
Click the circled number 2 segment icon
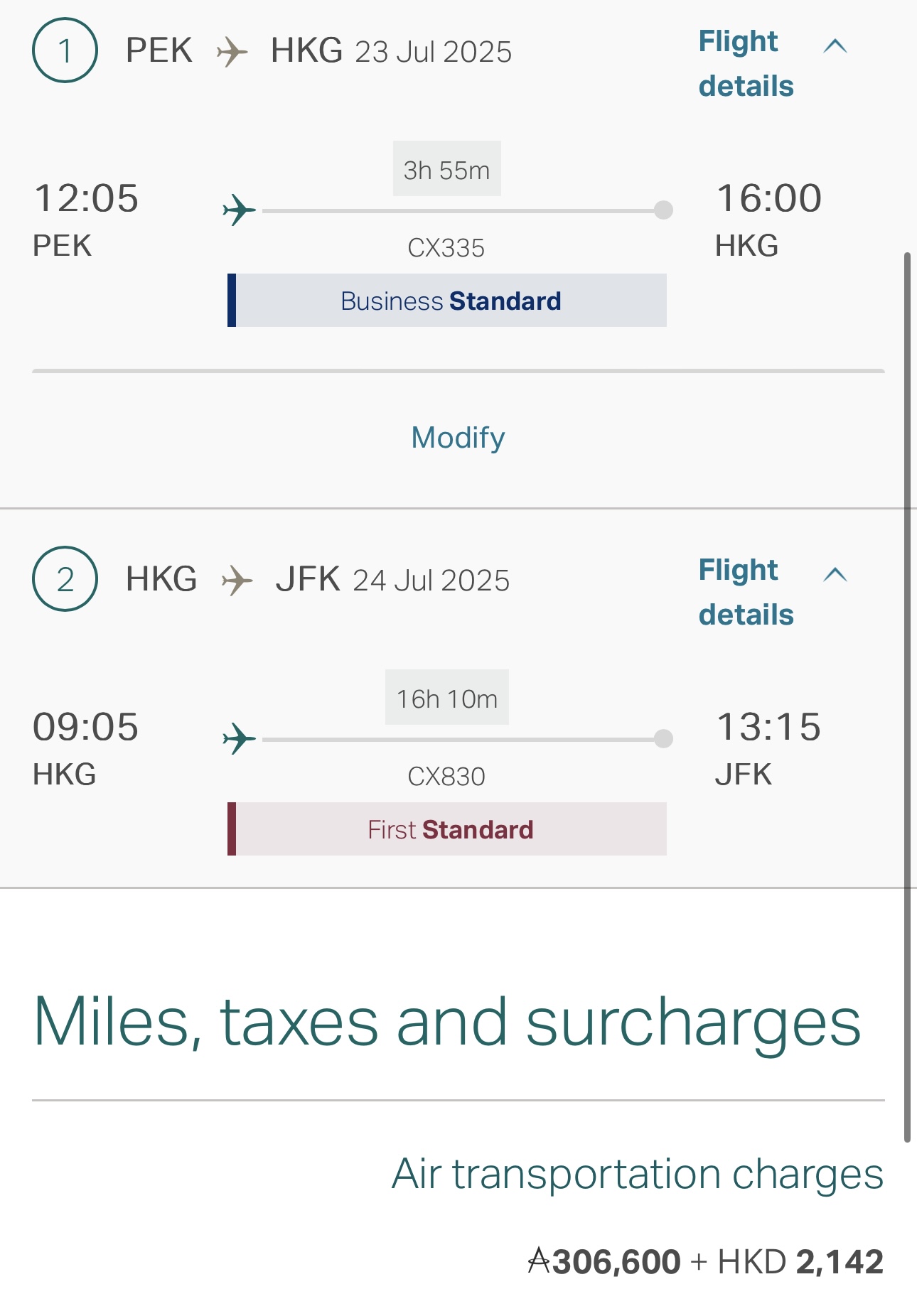(65, 579)
